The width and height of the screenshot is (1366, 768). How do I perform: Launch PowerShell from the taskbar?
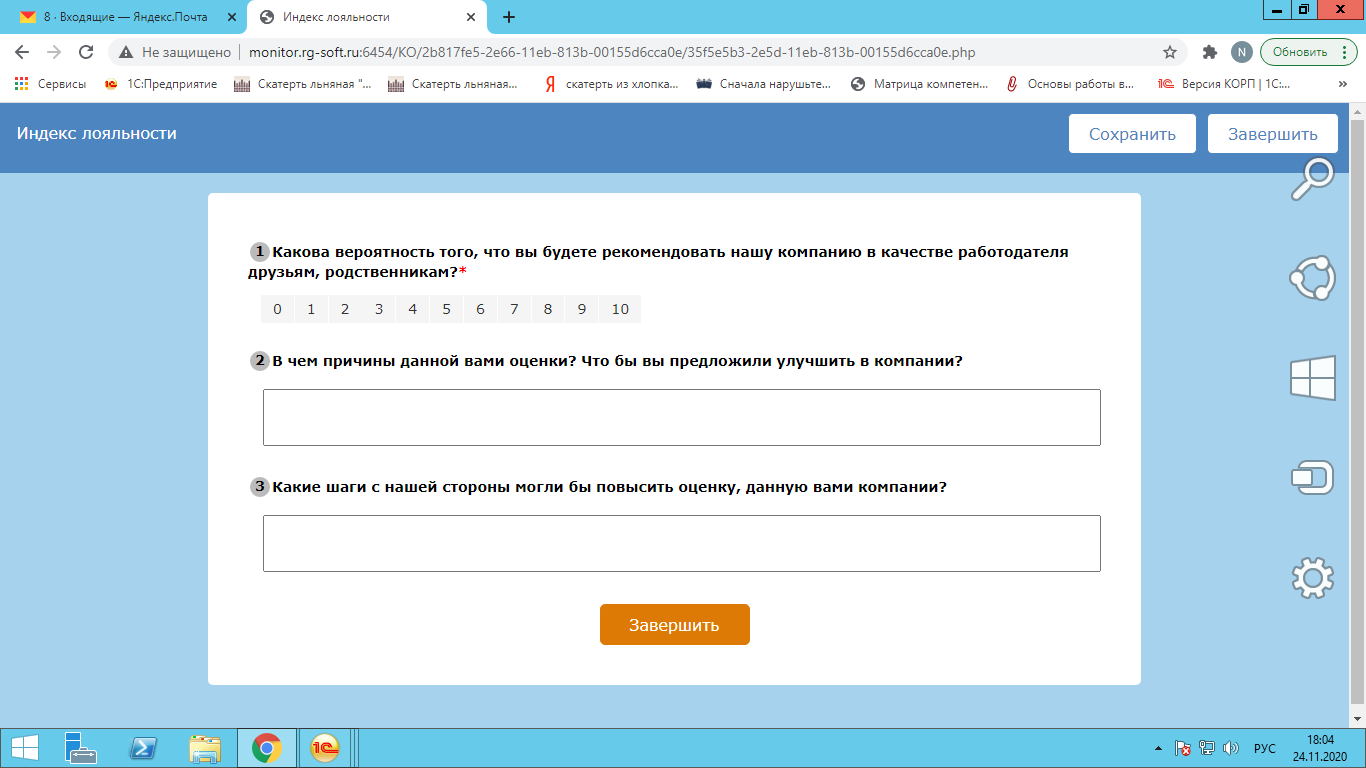[143, 748]
